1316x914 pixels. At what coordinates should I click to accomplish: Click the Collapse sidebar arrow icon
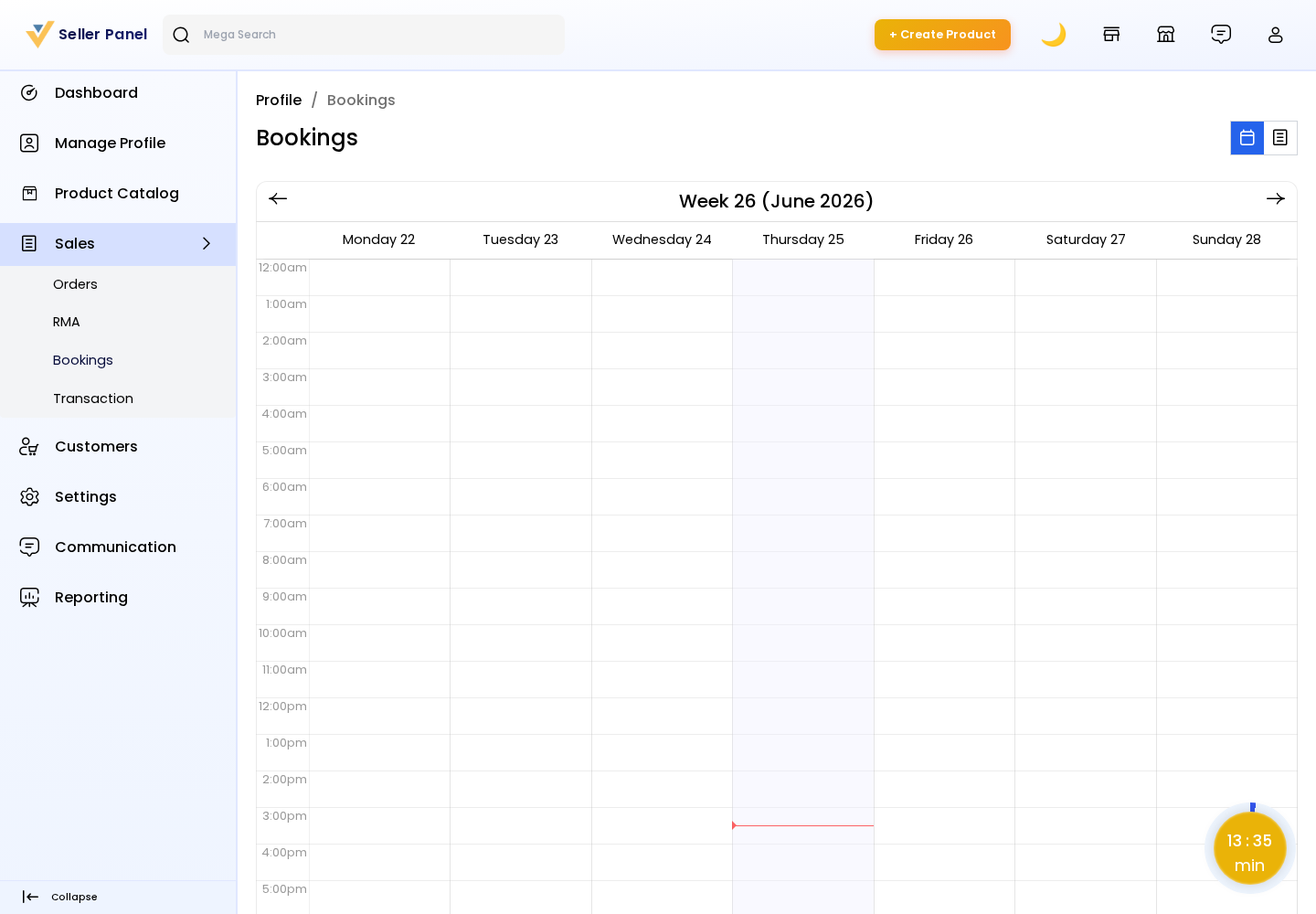coord(30,898)
